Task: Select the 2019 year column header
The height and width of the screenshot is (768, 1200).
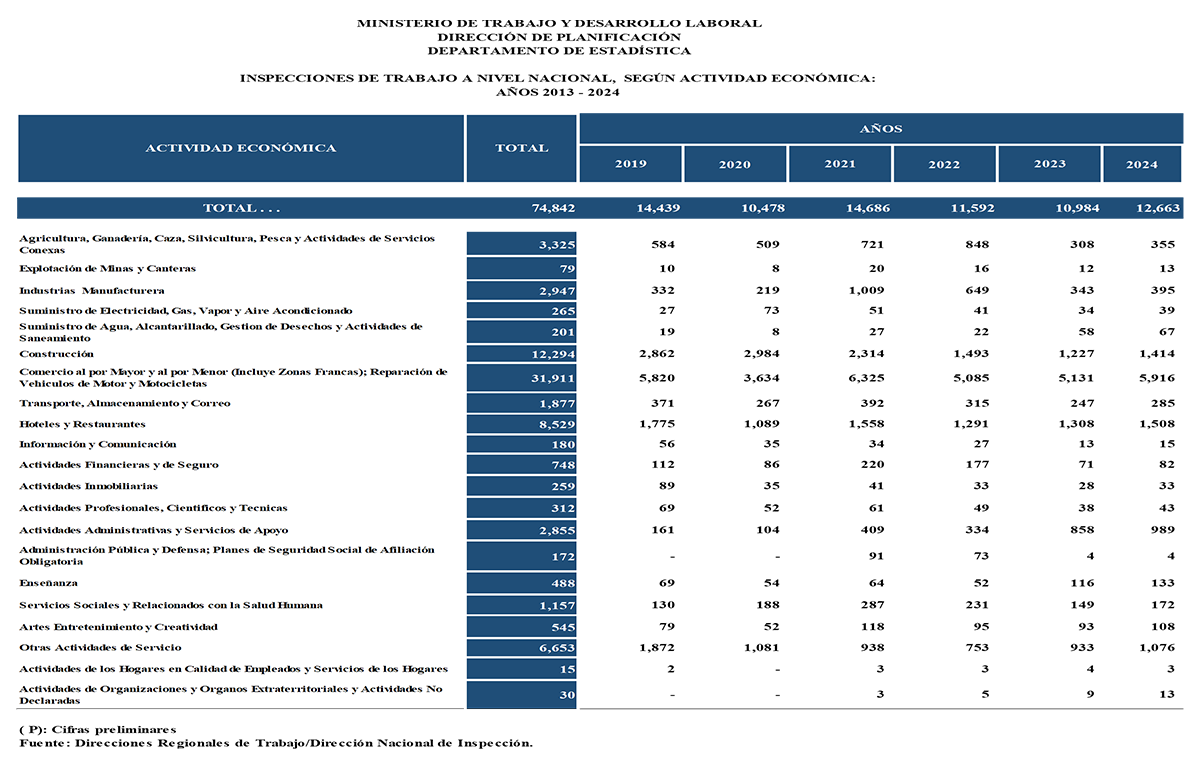Action: [630, 164]
